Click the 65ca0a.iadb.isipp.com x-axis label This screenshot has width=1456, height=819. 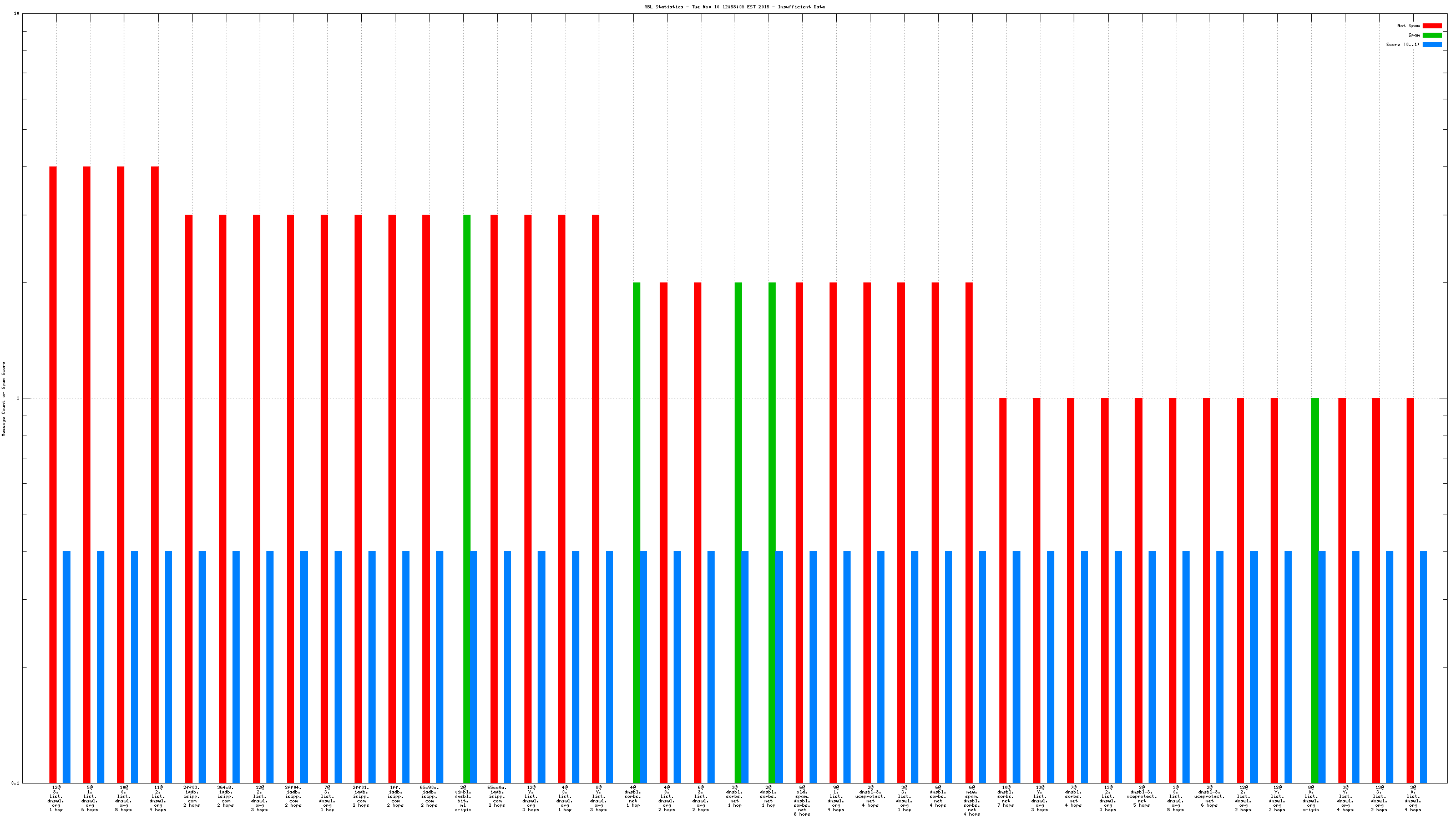[497, 796]
